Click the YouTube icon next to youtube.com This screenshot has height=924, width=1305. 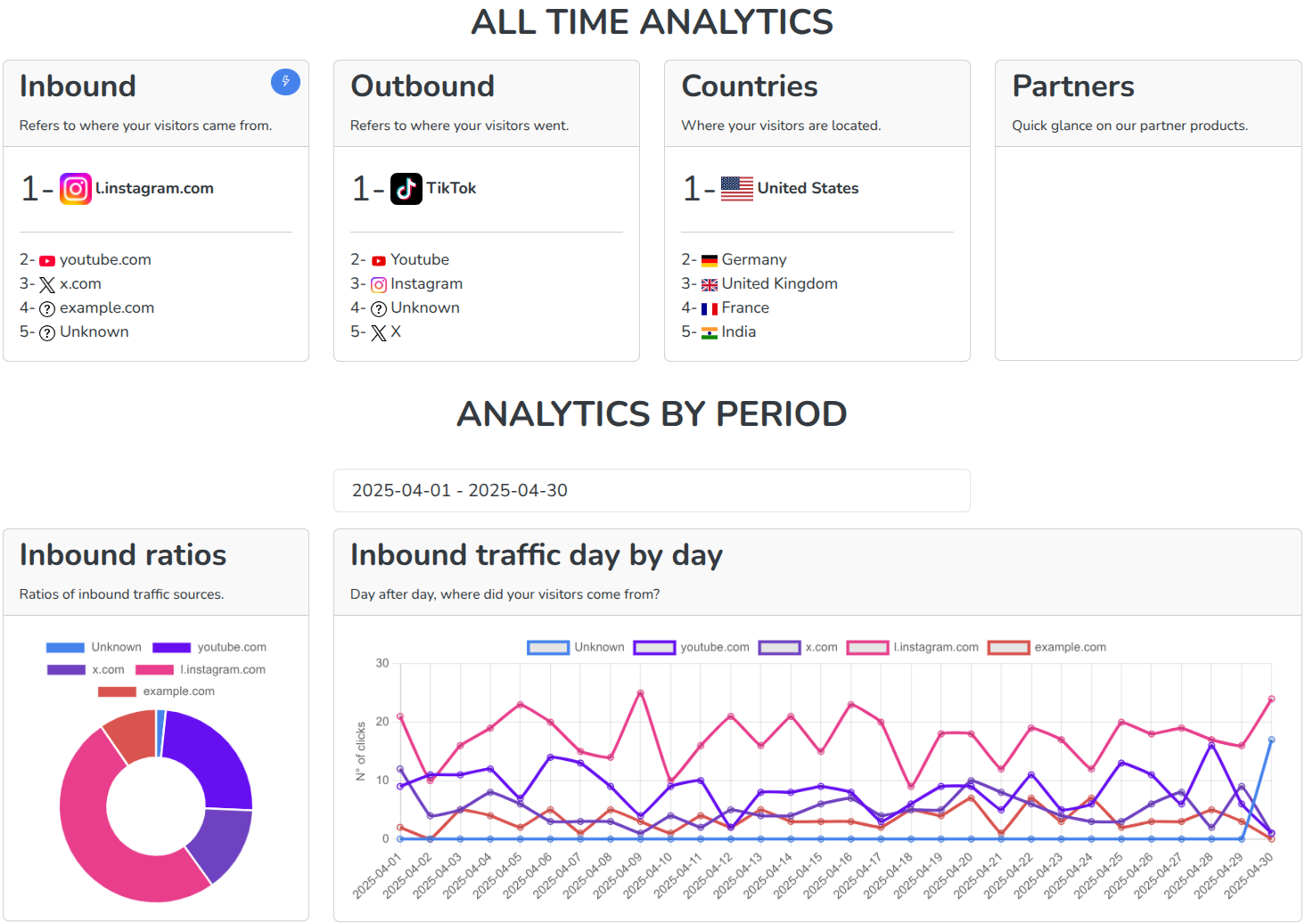tap(47, 259)
